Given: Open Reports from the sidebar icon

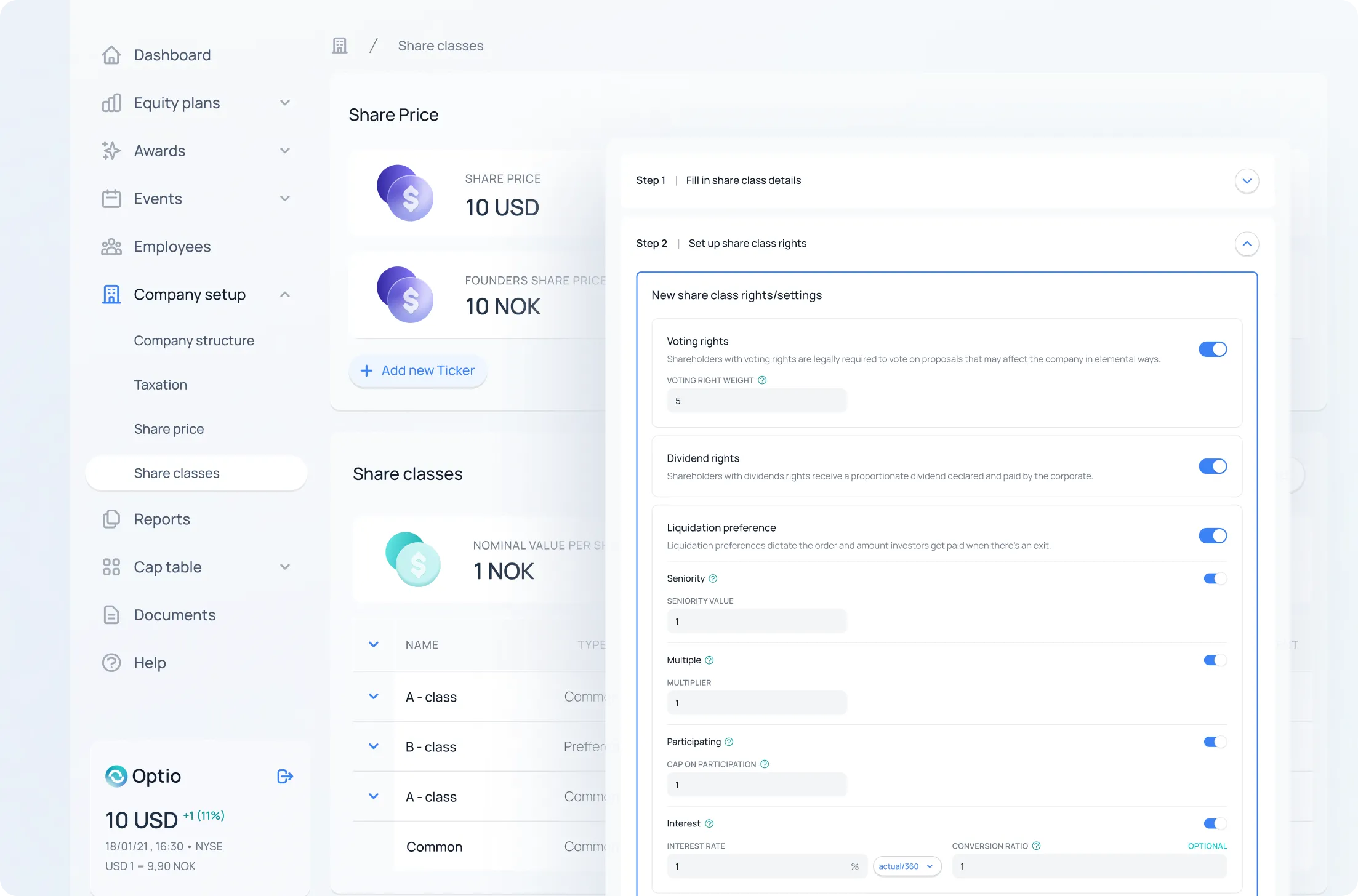Looking at the screenshot, I should point(111,519).
